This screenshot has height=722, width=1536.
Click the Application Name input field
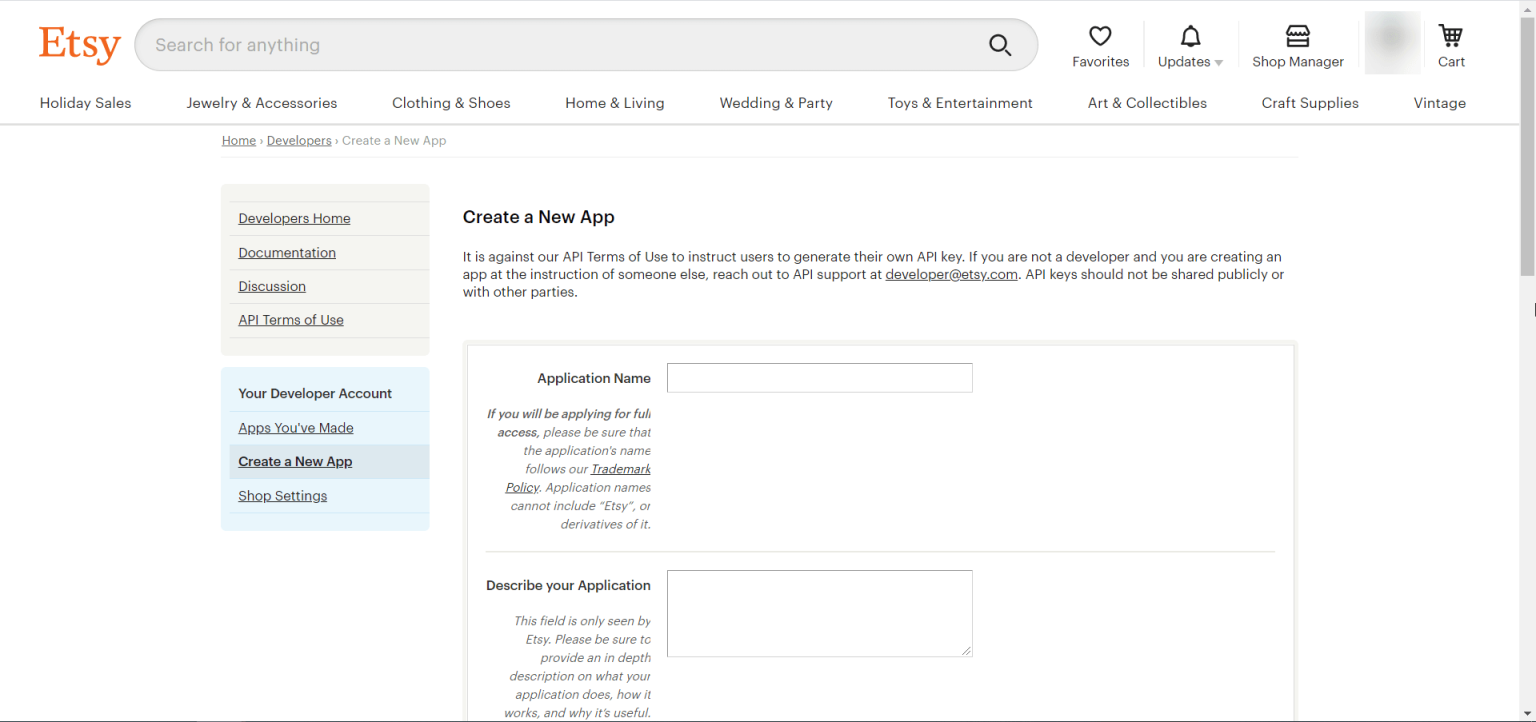pos(819,378)
